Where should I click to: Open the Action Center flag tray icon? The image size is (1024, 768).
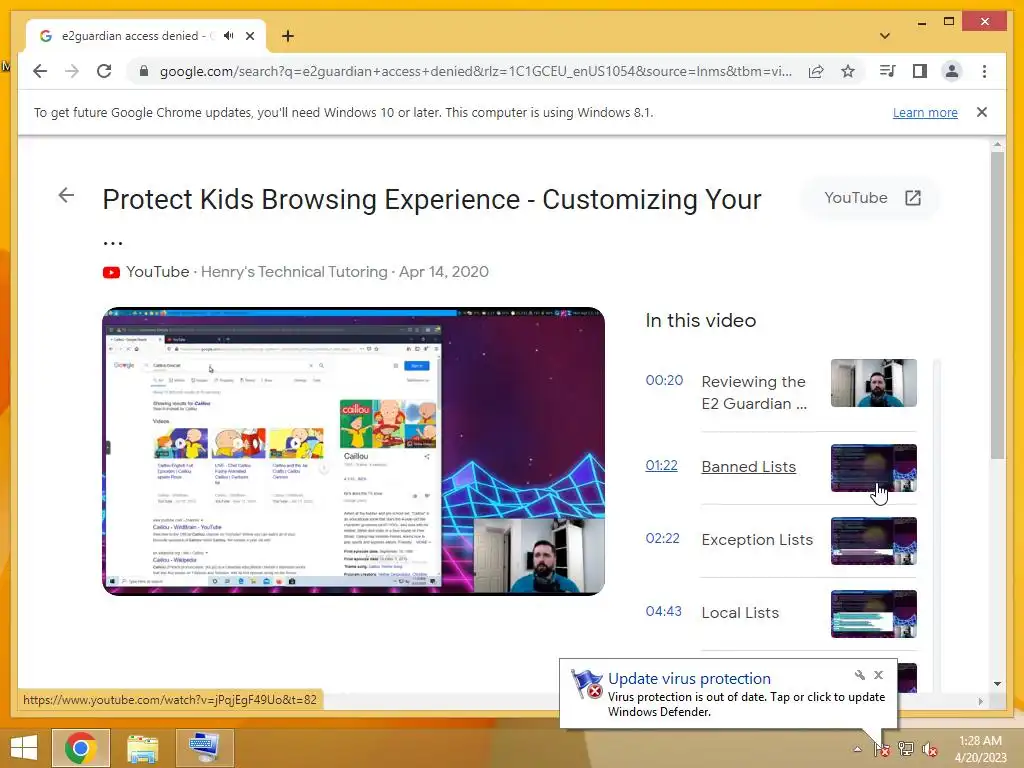coord(882,749)
